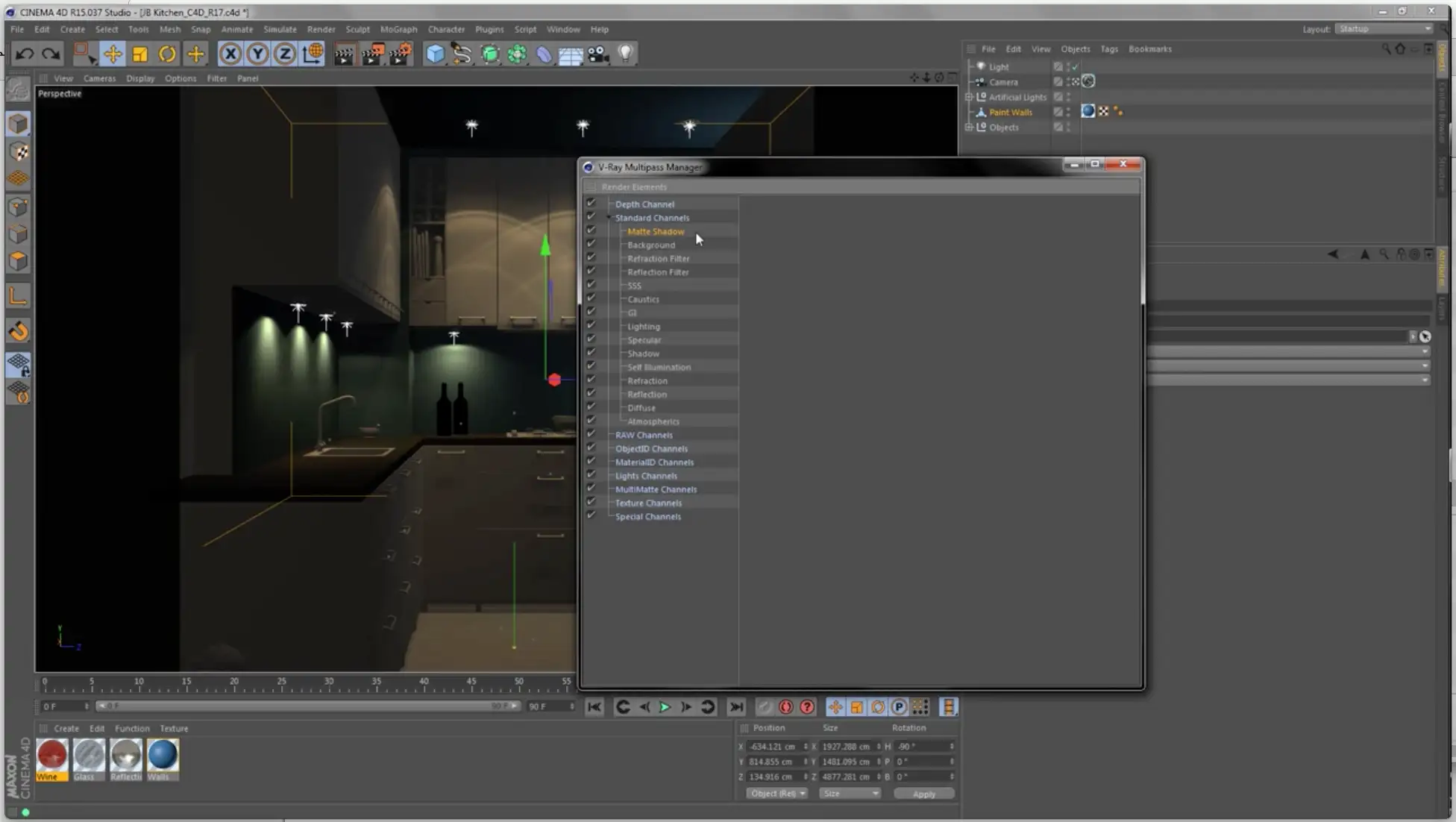Image resolution: width=1456 pixels, height=822 pixels.
Task: Open the Render menu
Action: click(321, 29)
